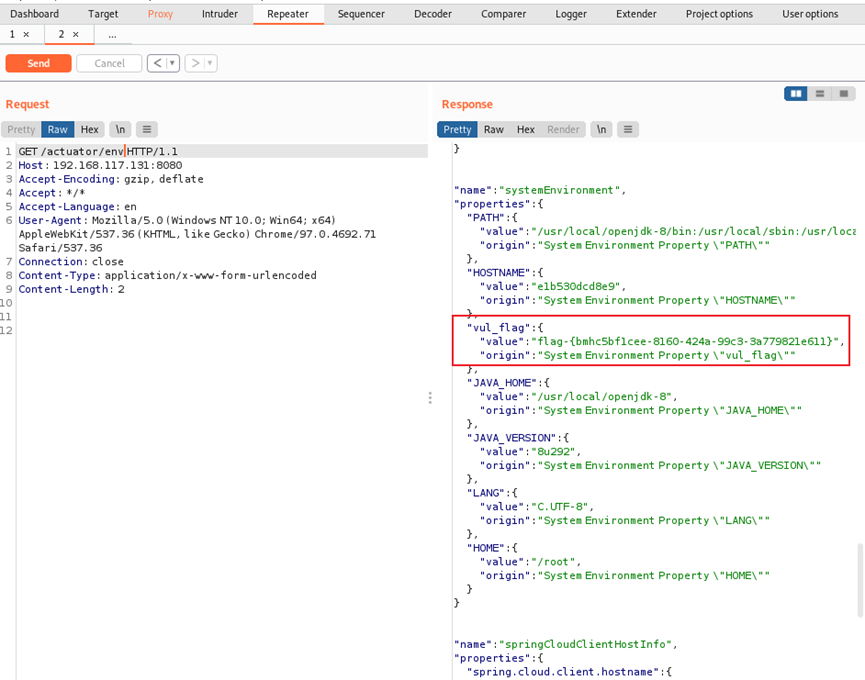This screenshot has height=680, width=865.
Task: Select Repeater sub-tab 1
Action: tap(13, 34)
